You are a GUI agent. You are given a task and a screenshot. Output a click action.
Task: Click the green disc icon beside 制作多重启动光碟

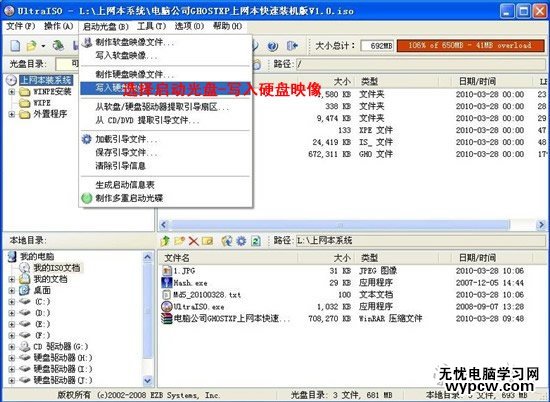tap(87, 198)
